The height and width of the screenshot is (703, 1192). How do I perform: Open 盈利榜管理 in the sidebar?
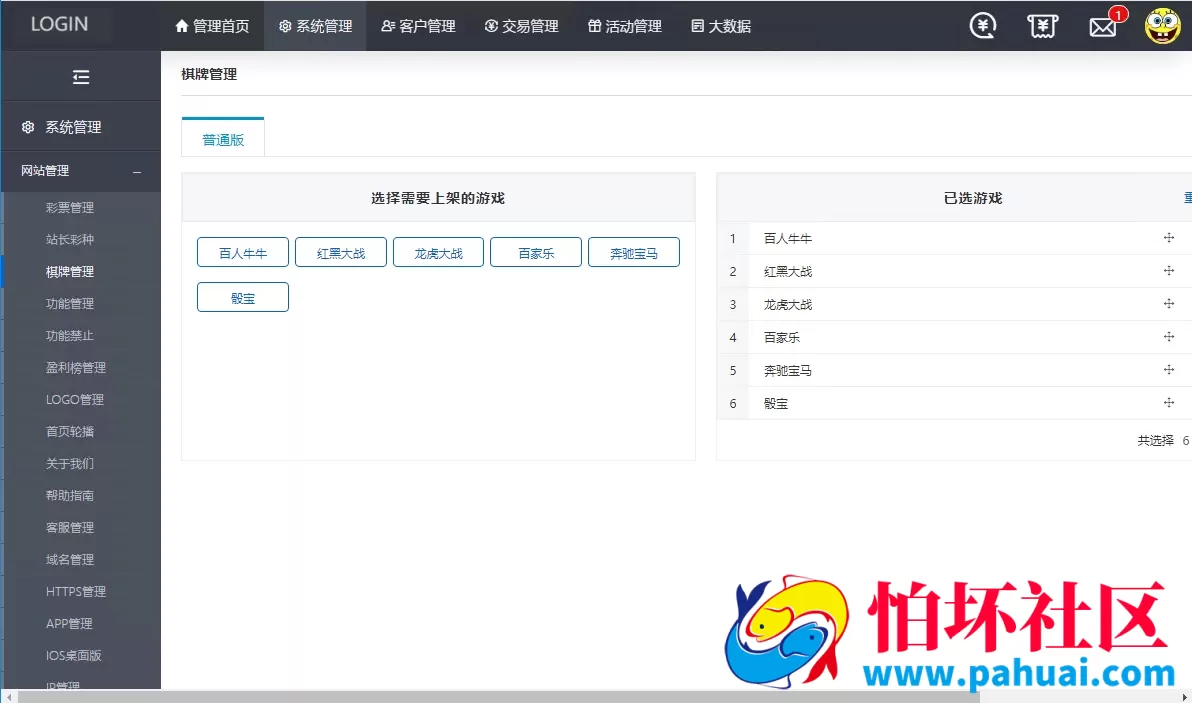click(x=76, y=367)
